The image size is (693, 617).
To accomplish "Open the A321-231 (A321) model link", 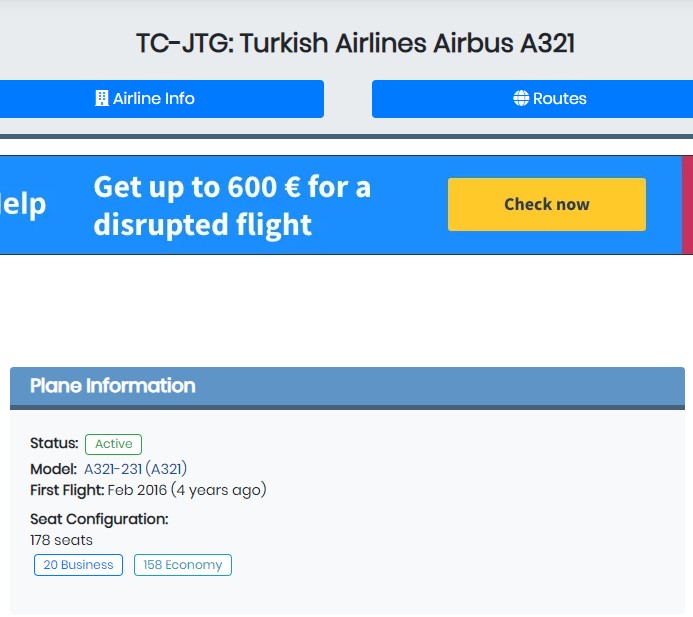I will pyautogui.click(x=135, y=469).
